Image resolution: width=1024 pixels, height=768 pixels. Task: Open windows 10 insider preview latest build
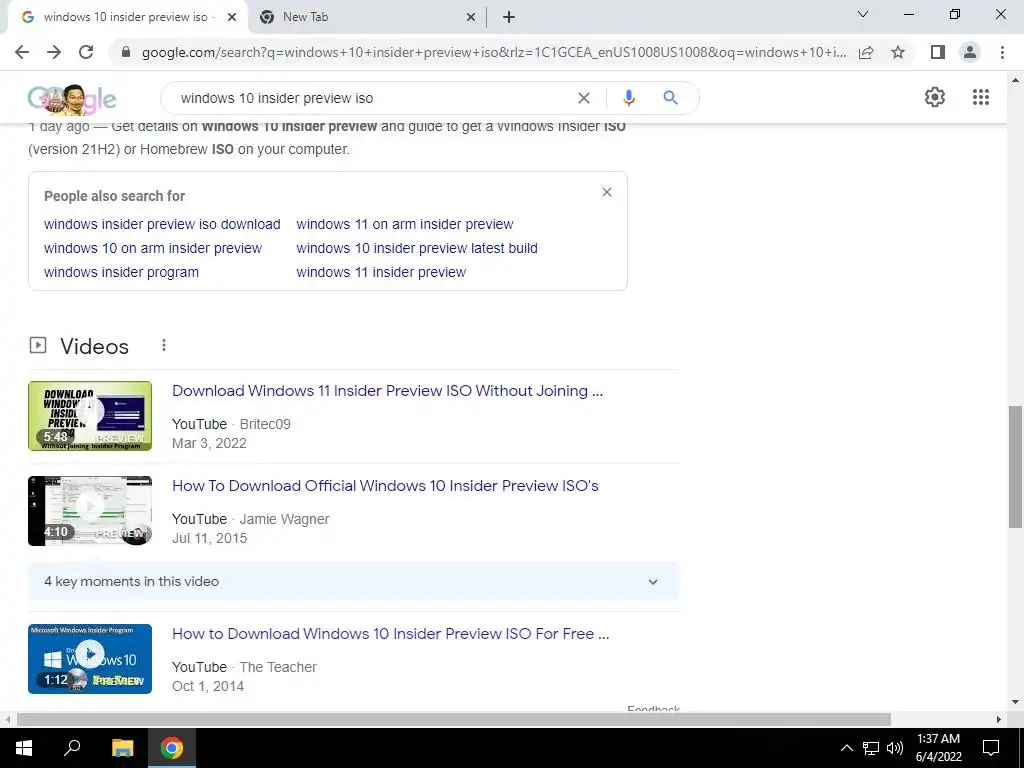point(417,248)
